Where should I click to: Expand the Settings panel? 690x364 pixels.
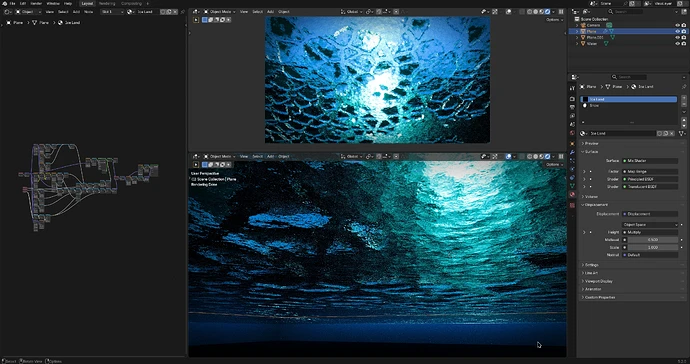tap(632, 265)
